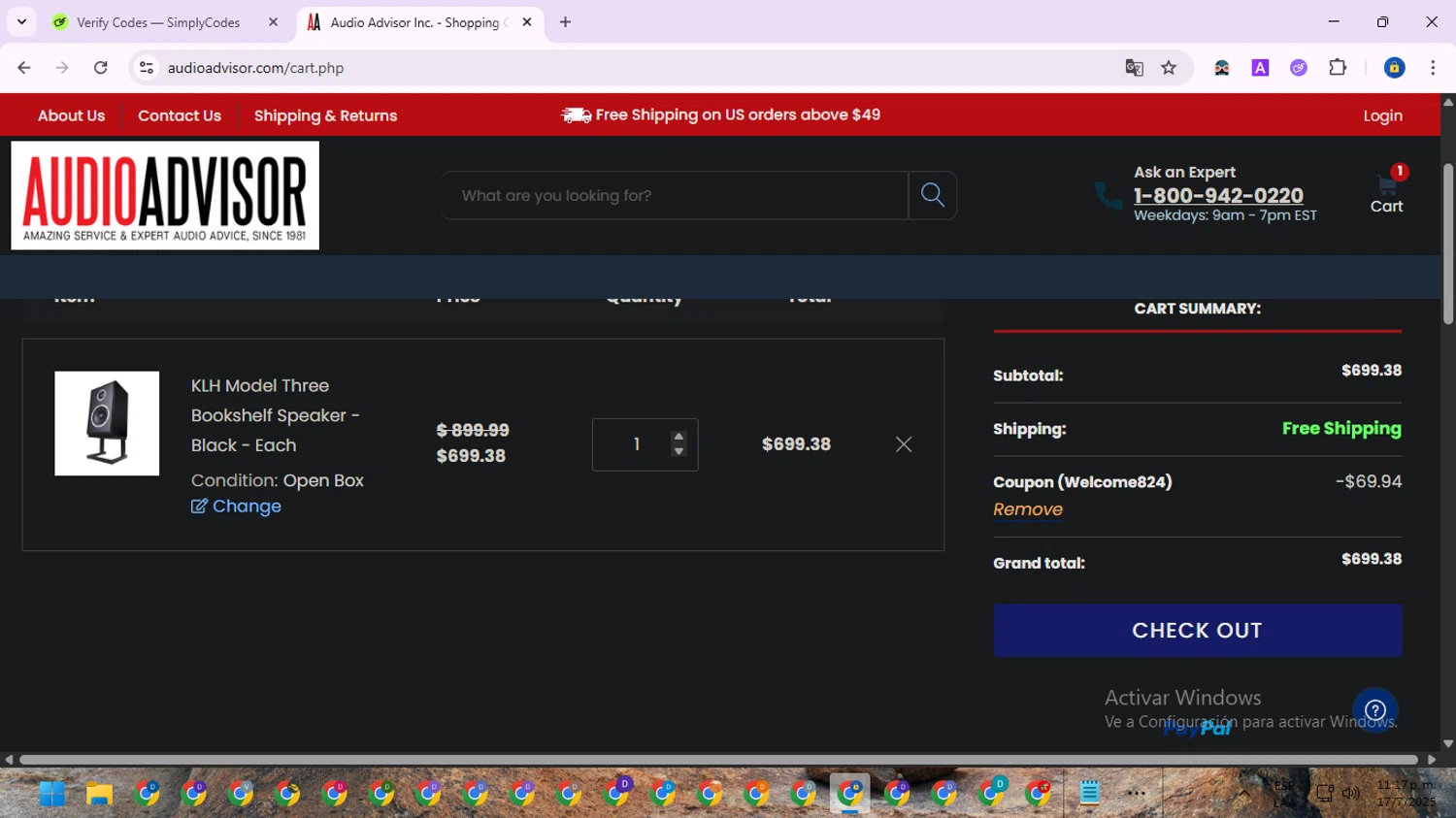
Task: Open the browser extensions puzzle icon
Action: (1338, 68)
